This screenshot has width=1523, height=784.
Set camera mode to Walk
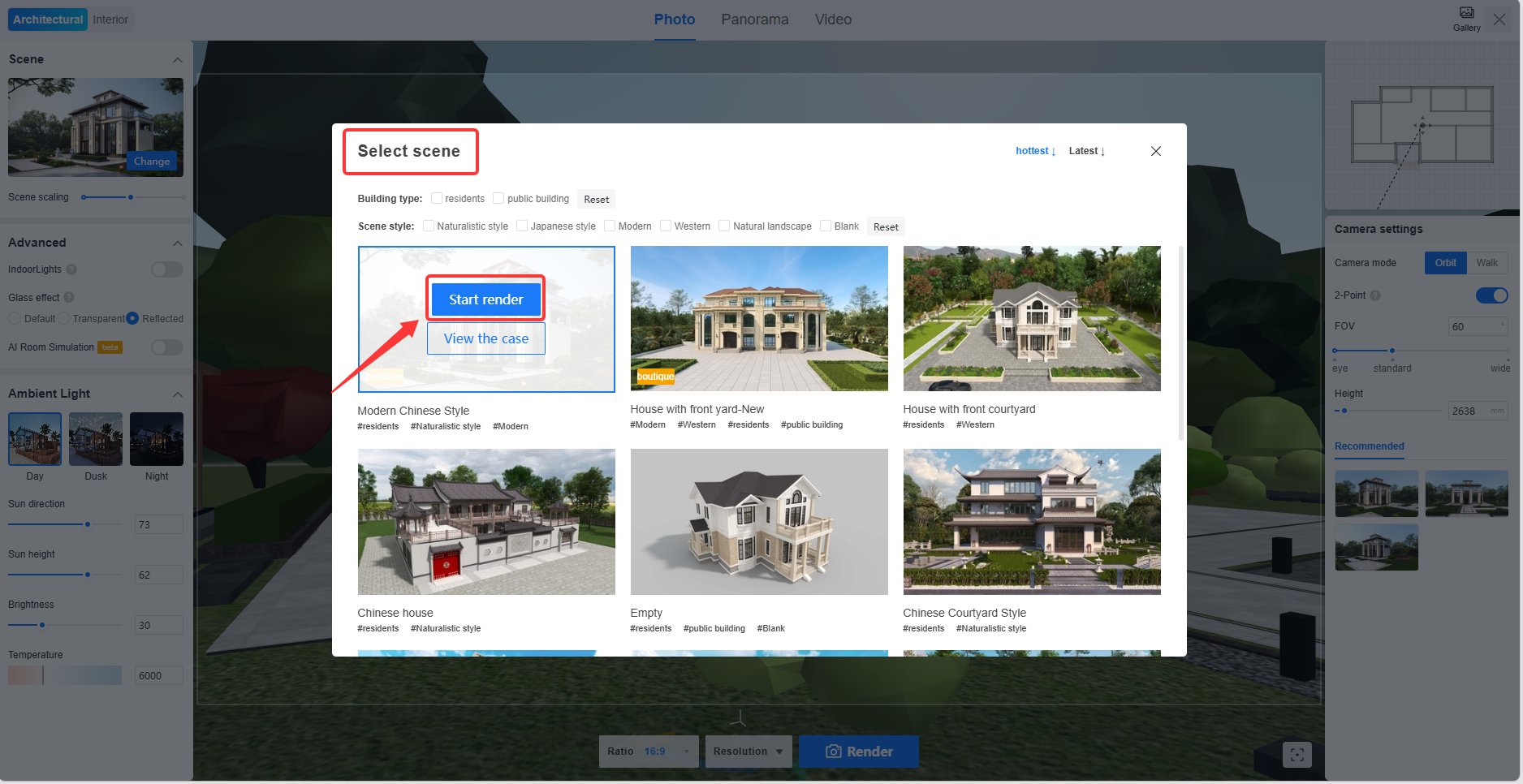pyautogui.click(x=1487, y=262)
